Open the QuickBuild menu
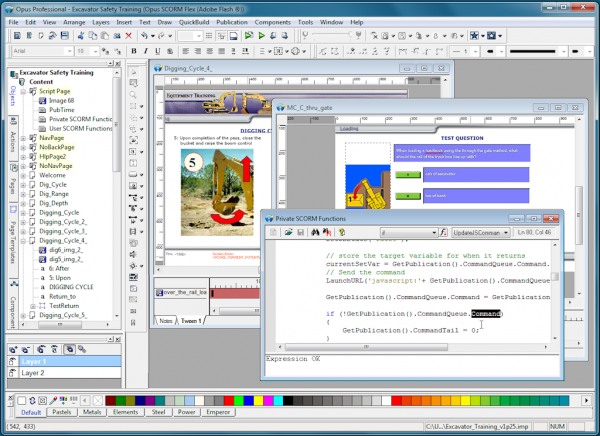Screen dimensions: 600x436 click(x=192, y=20)
